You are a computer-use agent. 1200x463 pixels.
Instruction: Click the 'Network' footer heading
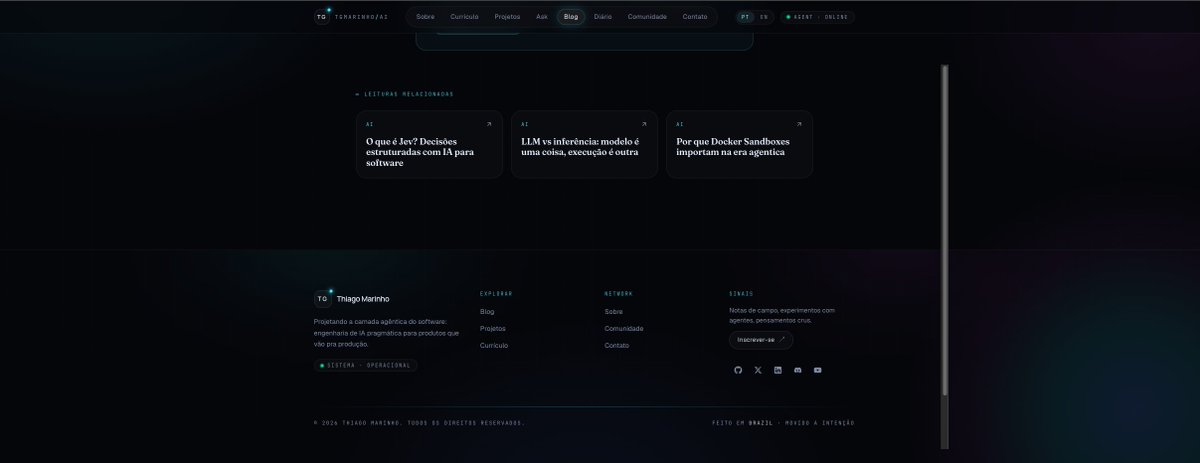pos(618,294)
